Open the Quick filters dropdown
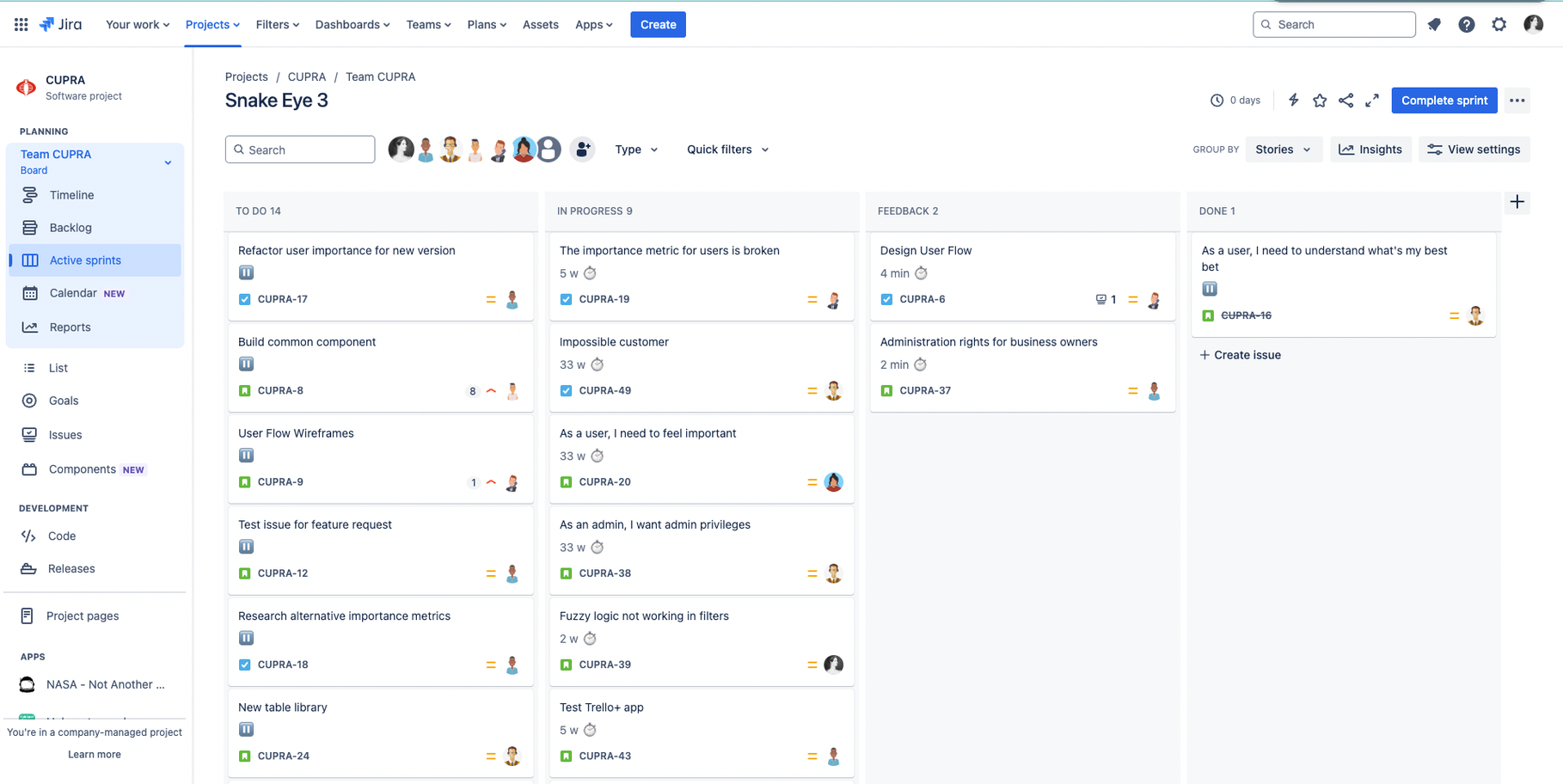1563x784 pixels. [x=727, y=150]
